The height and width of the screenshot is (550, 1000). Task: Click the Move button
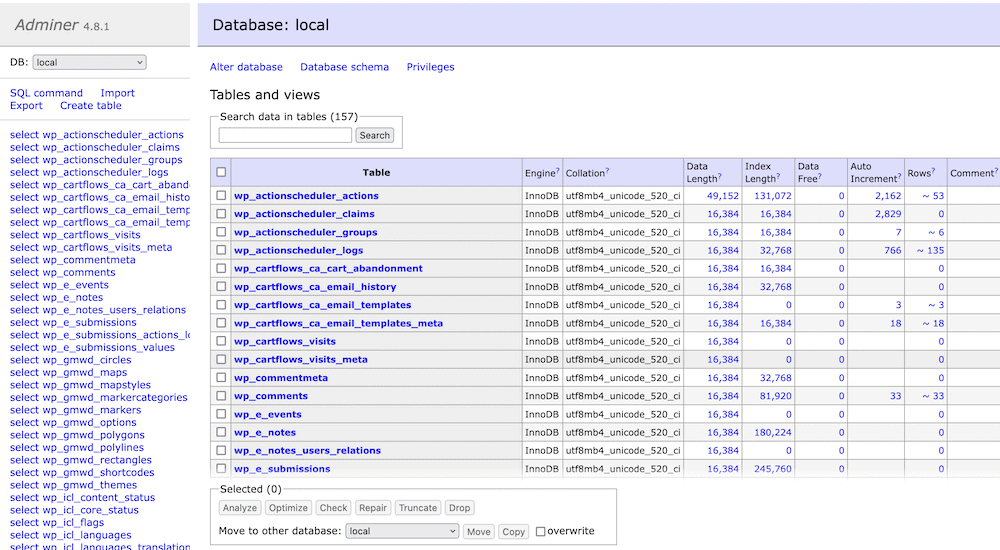coord(478,531)
